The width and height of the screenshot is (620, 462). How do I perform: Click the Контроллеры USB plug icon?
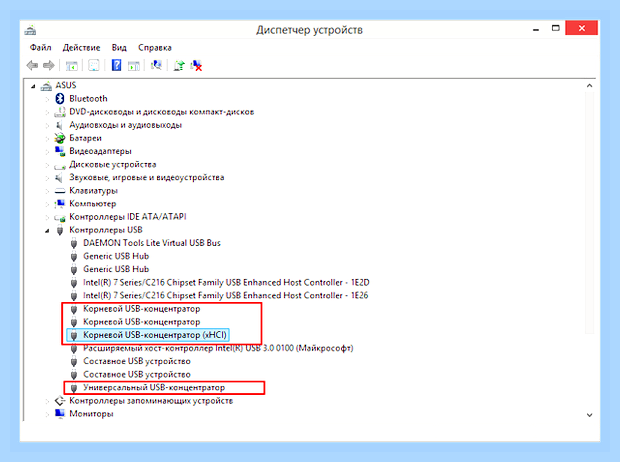tap(60, 230)
